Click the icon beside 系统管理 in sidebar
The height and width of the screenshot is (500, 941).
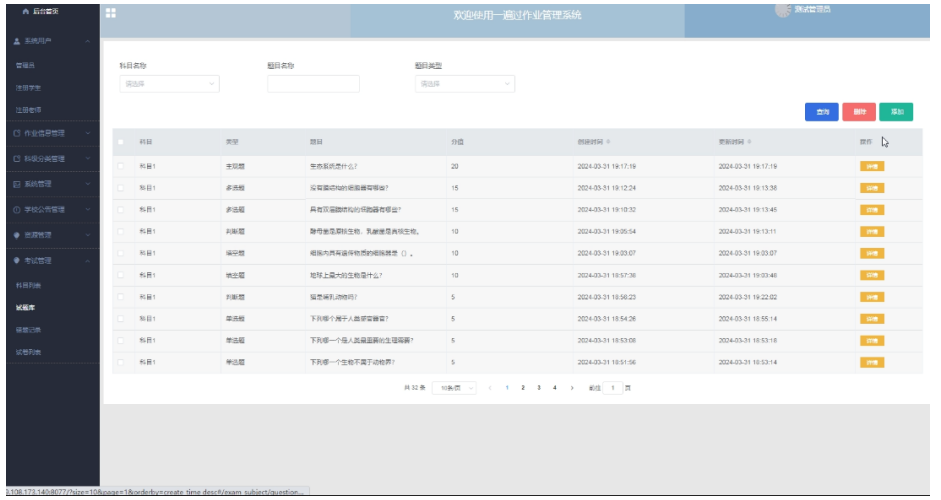[x=17, y=184]
